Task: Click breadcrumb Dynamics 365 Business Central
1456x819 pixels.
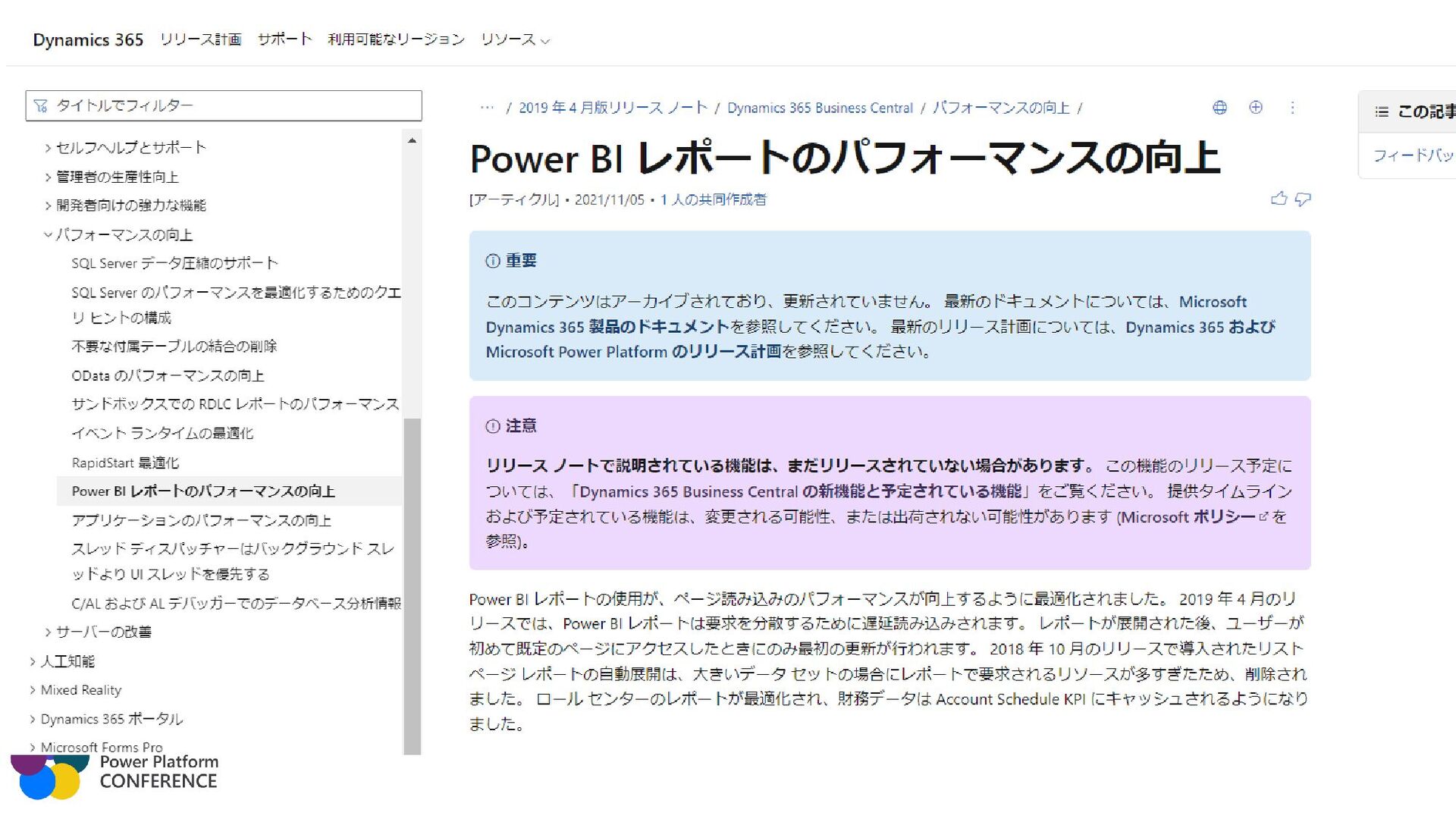Action: (820, 108)
